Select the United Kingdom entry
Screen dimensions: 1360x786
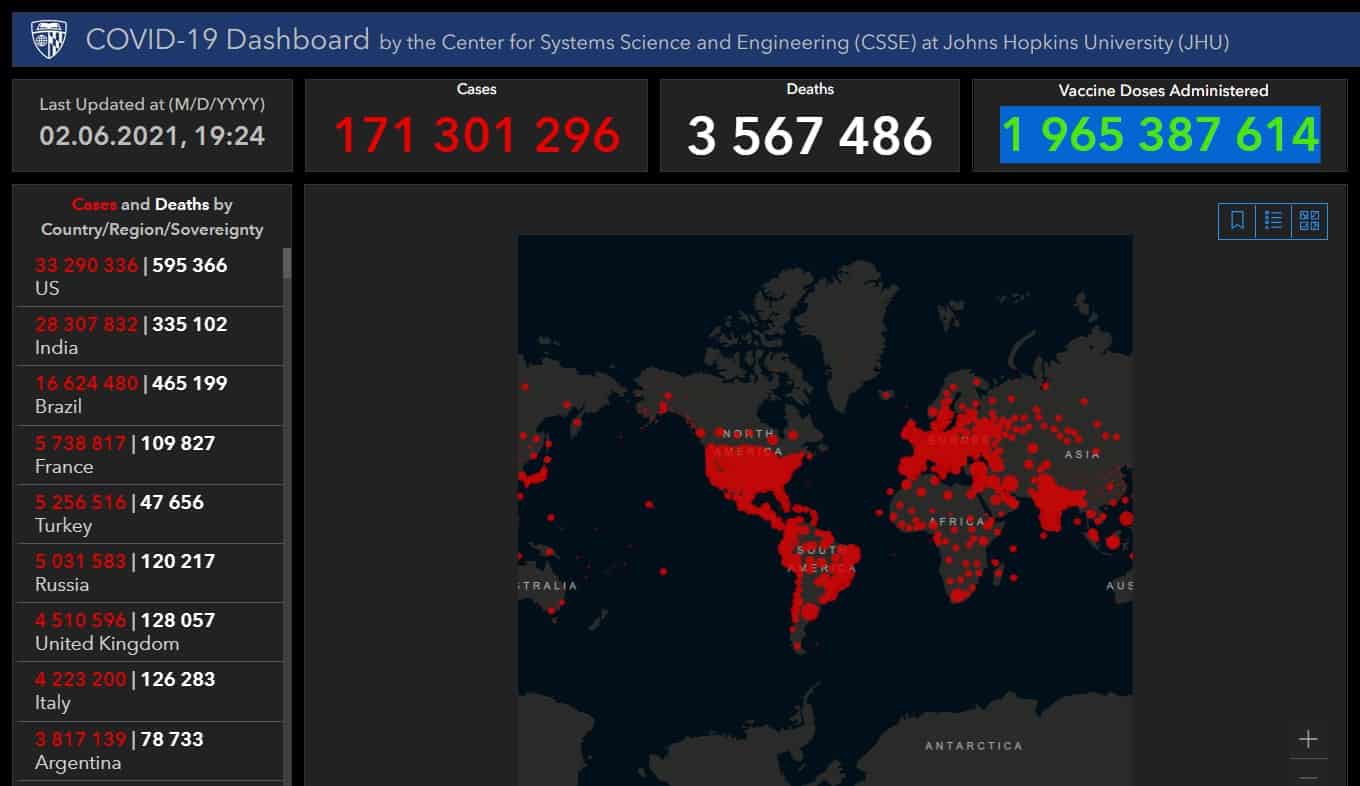150,632
